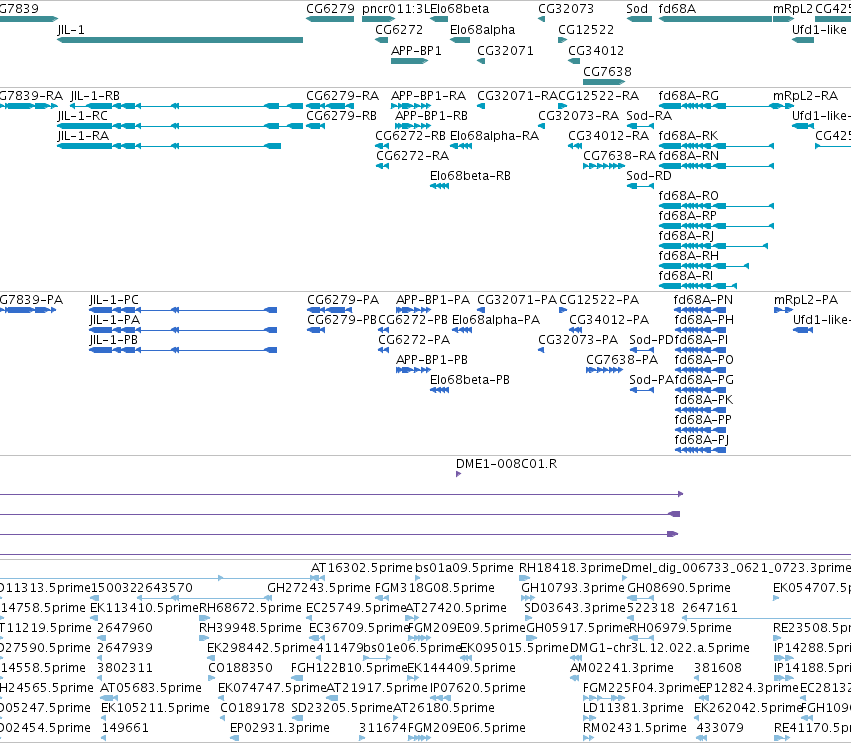Image resolution: width=851 pixels, height=743 pixels.
Task: Click the Elo68alpha-RA transcript label
Action: click(494, 136)
